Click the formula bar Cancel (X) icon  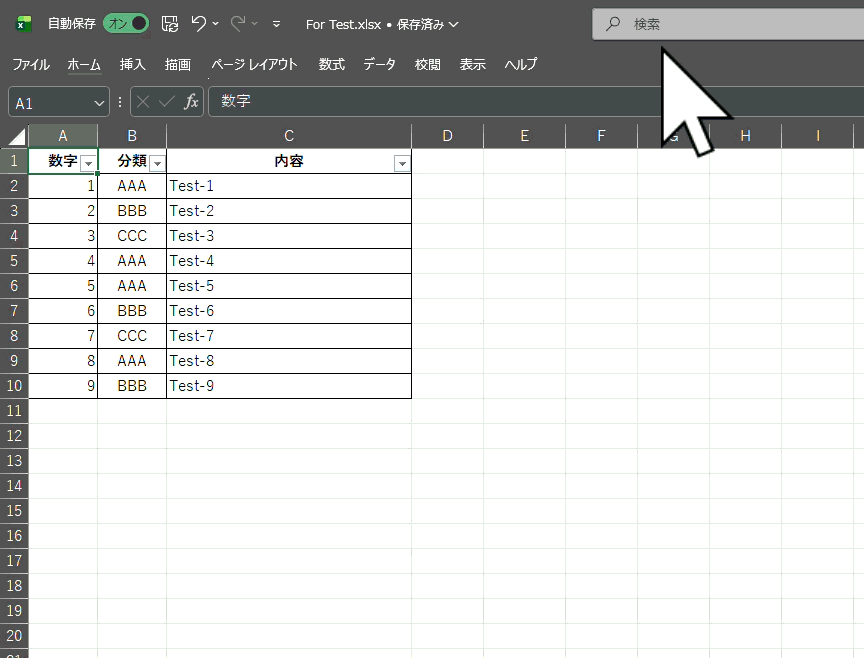click(x=143, y=101)
